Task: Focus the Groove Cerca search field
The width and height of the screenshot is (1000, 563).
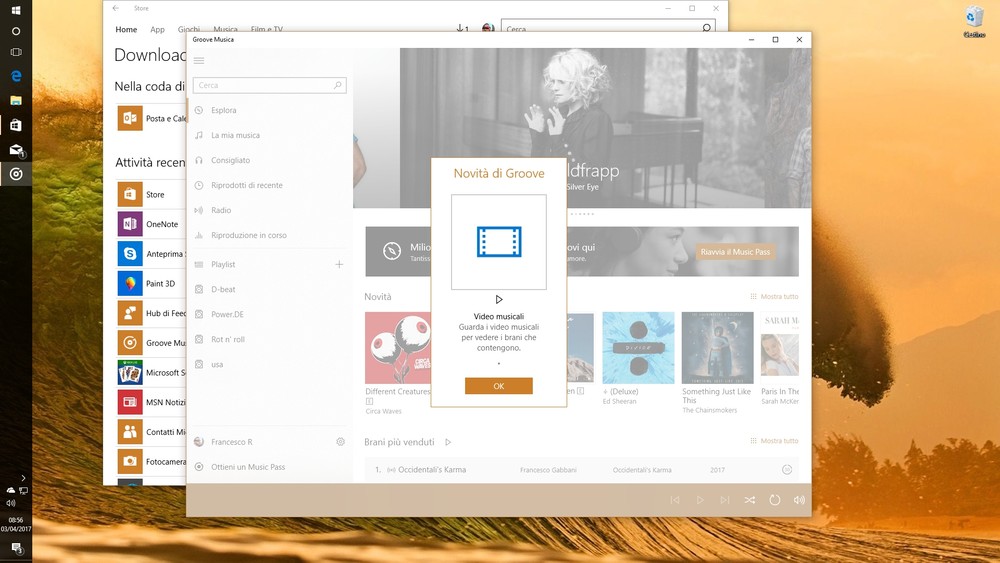Action: click(269, 85)
